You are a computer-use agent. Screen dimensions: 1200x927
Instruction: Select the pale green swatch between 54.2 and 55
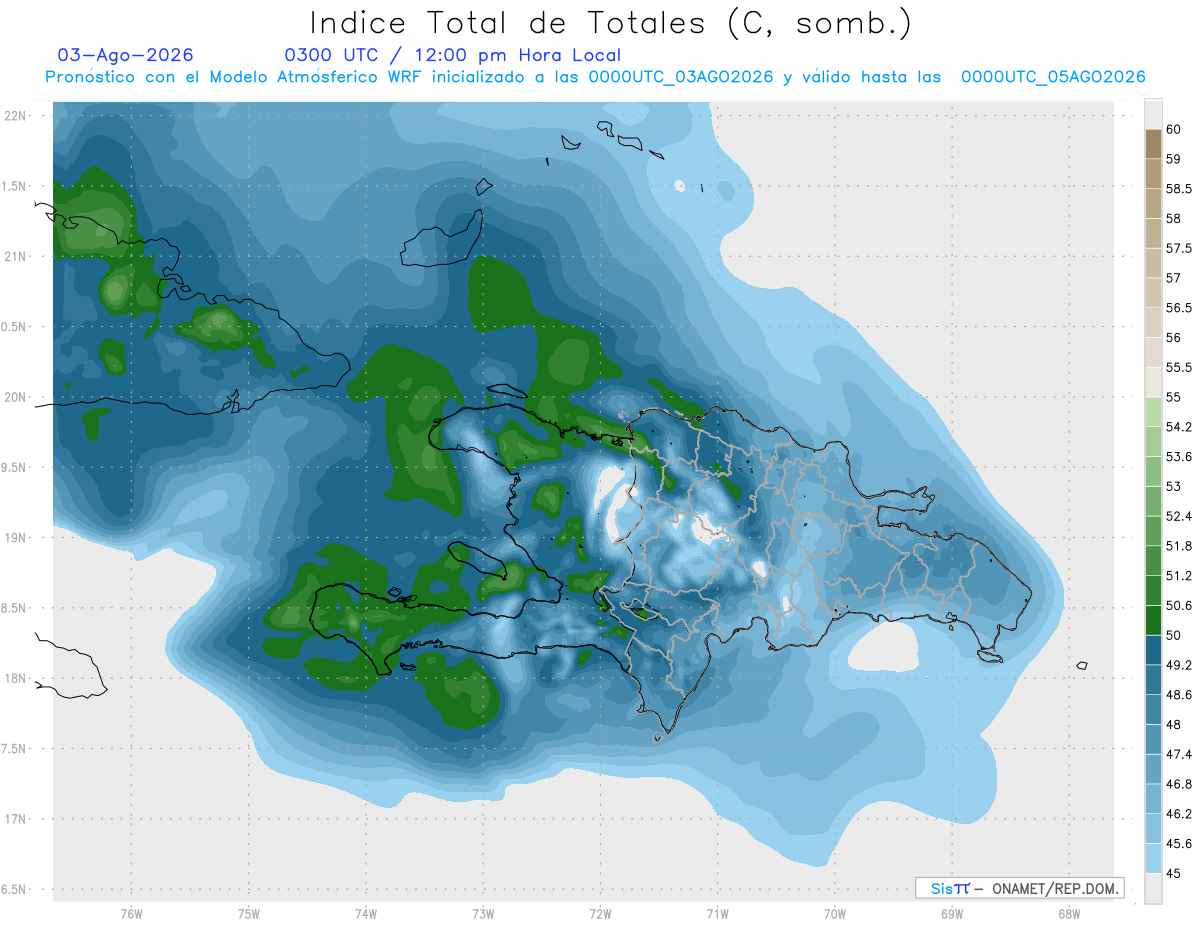pyautogui.click(x=1153, y=412)
